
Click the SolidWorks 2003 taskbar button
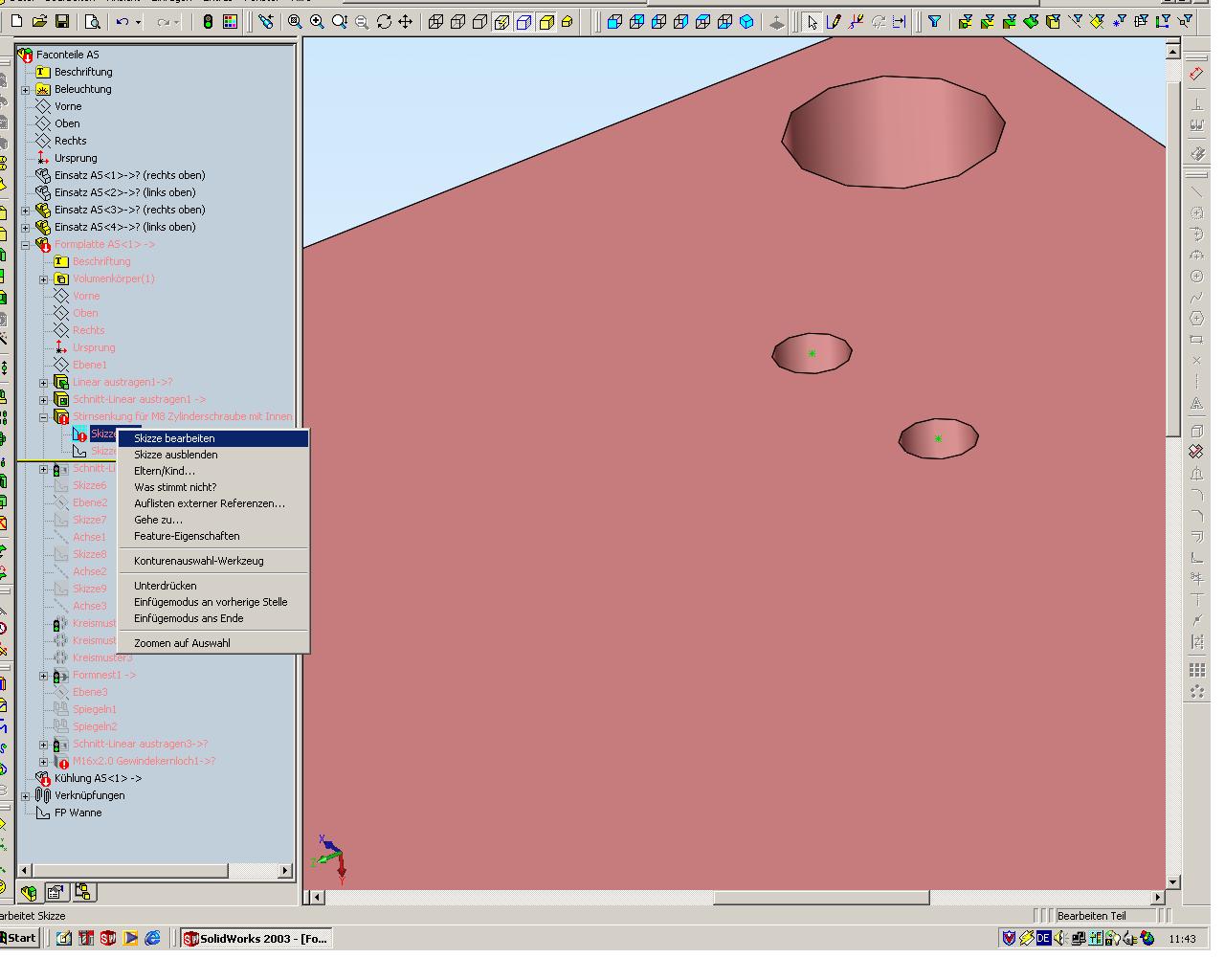click(x=256, y=938)
